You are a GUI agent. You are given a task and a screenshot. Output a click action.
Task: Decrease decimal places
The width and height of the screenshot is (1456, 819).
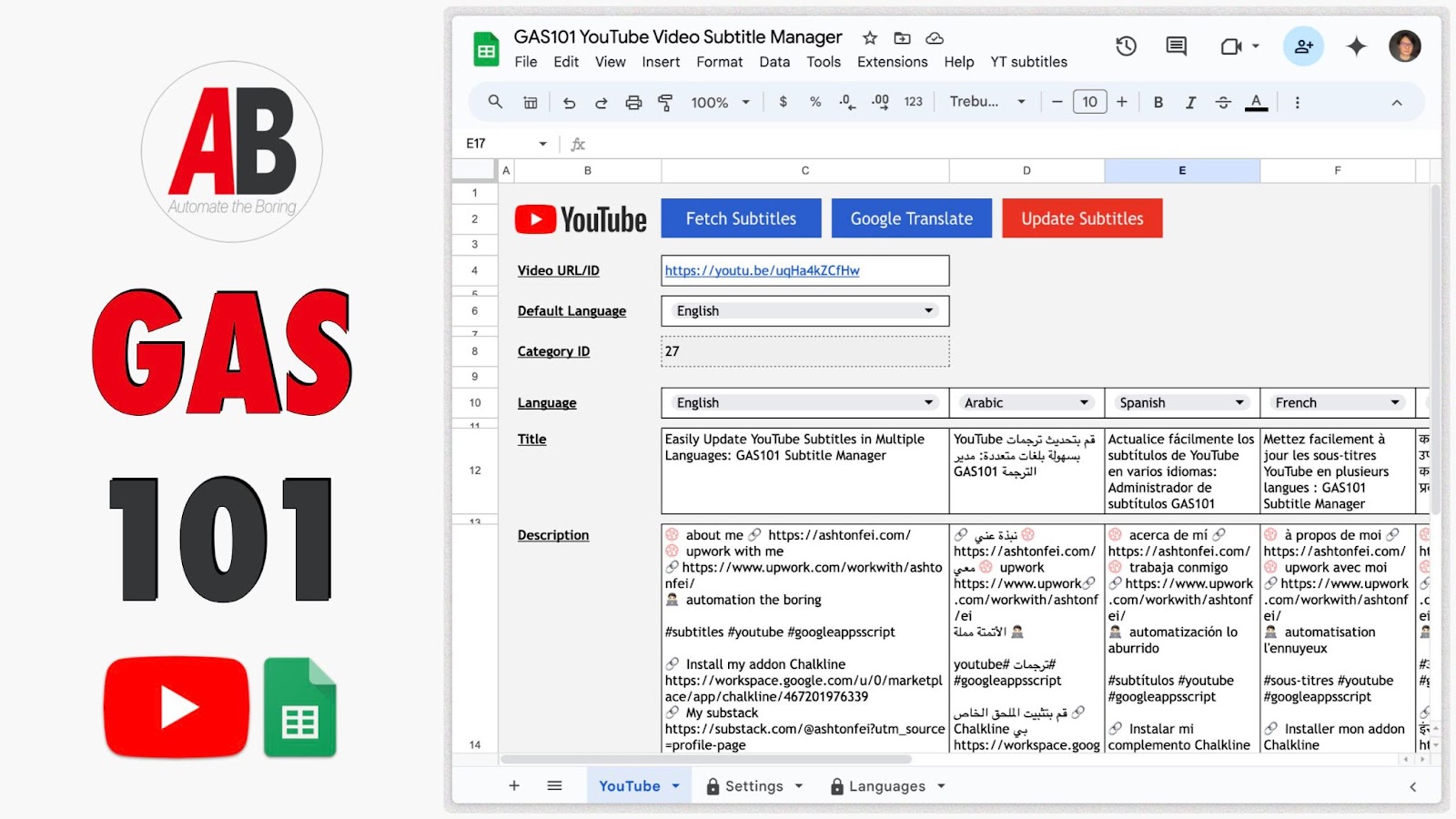(847, 102)
